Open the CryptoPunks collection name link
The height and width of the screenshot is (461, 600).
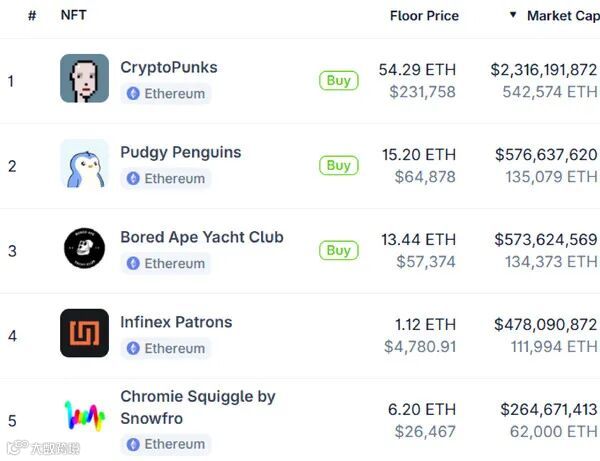tap(169, 68)
